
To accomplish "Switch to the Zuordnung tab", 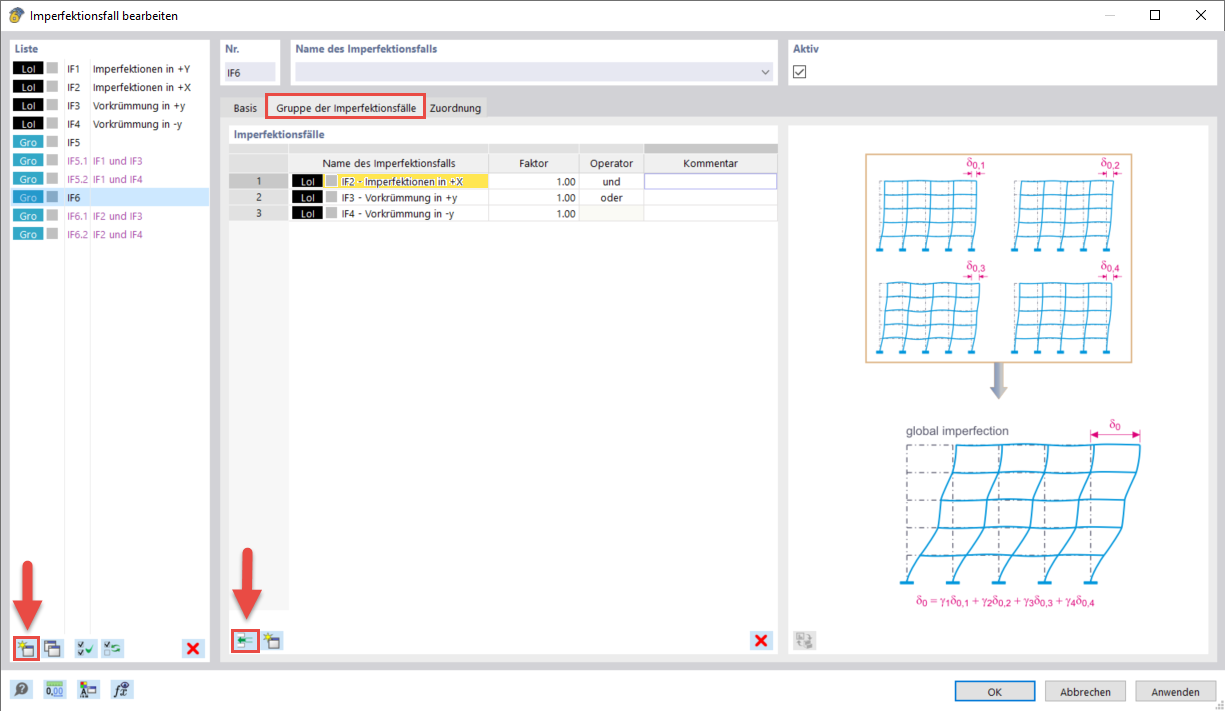I will [455, 108].
